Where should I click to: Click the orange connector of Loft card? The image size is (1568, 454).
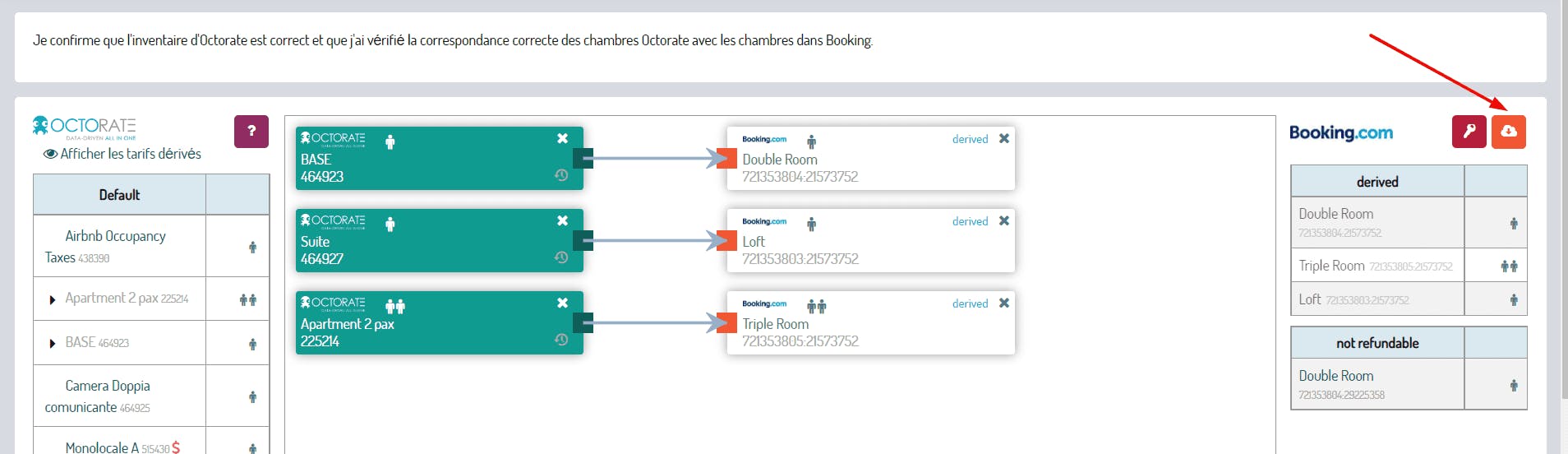point(726,240)
